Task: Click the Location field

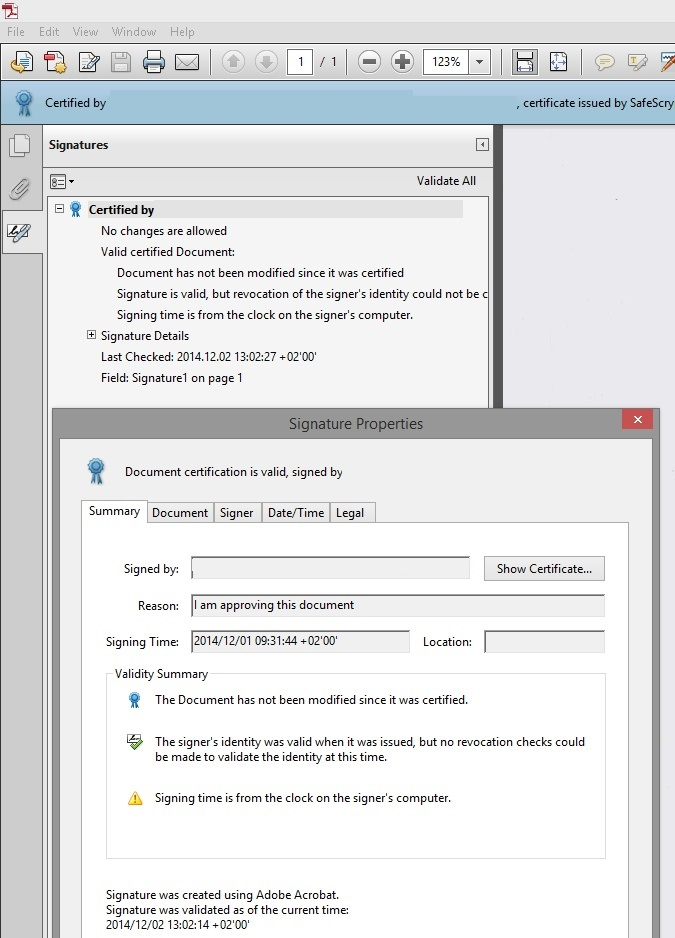Action: 545,642
